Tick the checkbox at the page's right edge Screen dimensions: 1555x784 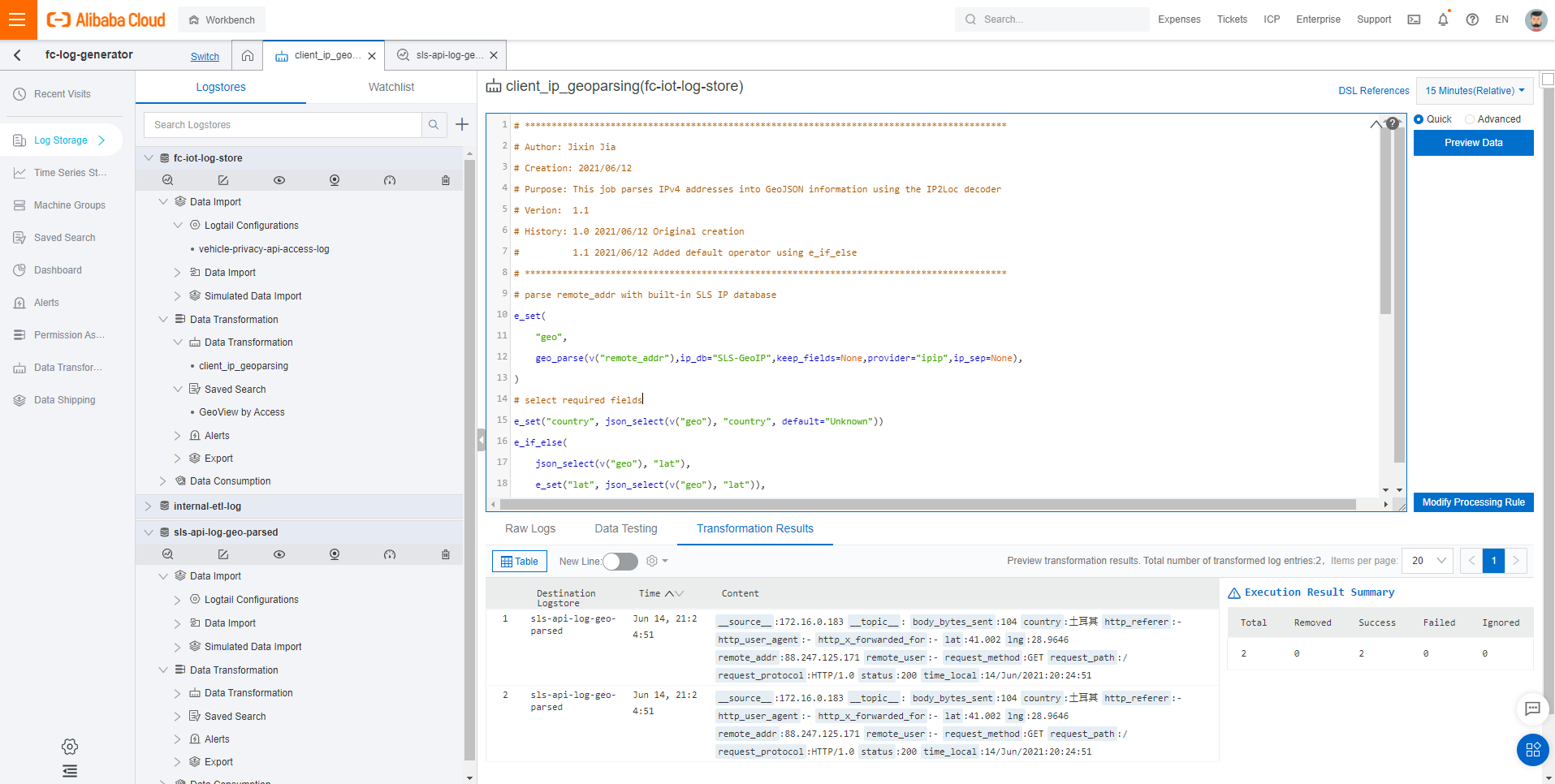pos(1548,79)
